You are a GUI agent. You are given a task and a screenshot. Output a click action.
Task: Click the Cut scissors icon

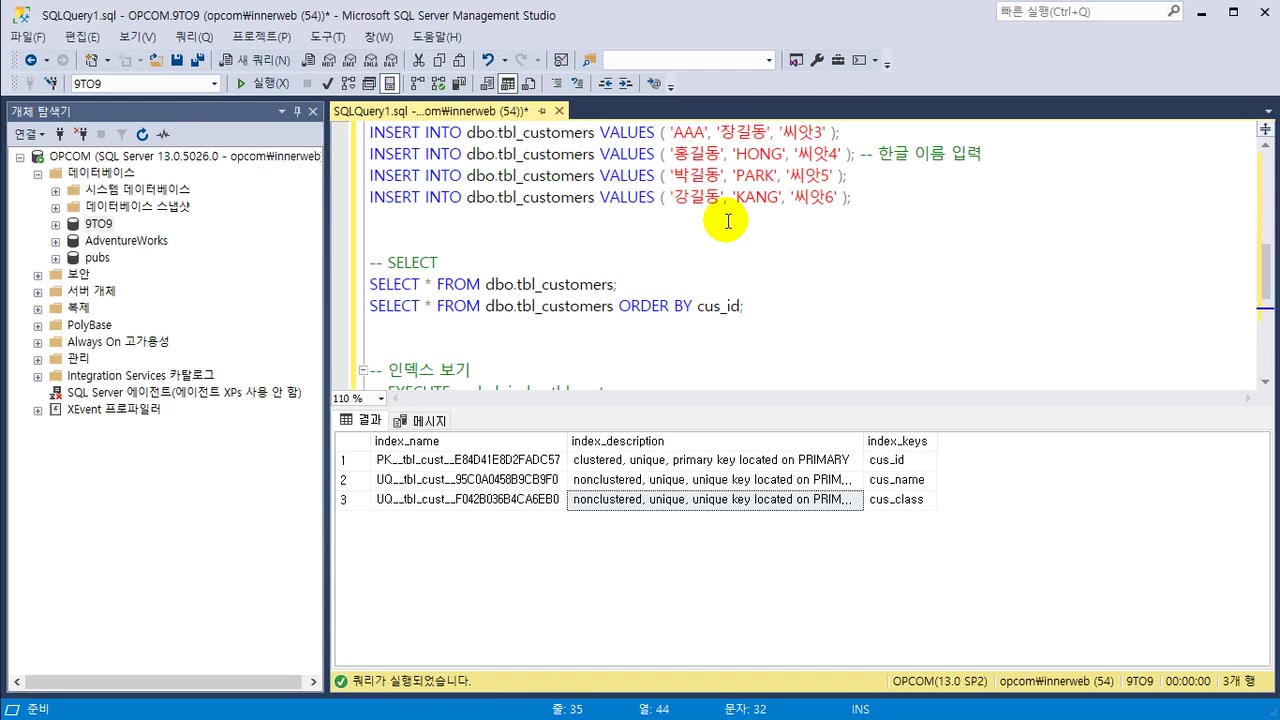click(x=419, y=60)
